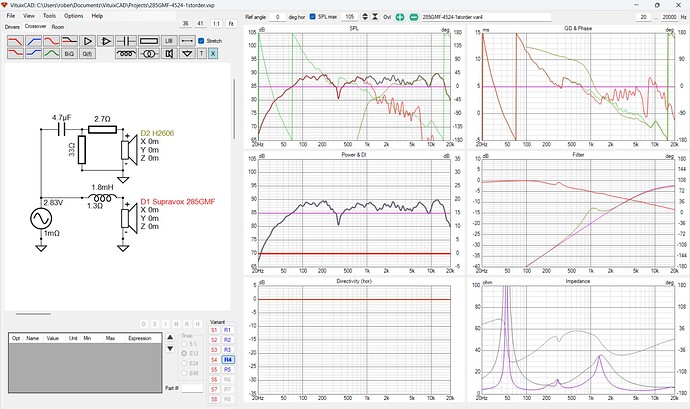The width and height of the screenshot is (690, 409).
Task: Save to variant slot S5
Action: pos(214,370)
